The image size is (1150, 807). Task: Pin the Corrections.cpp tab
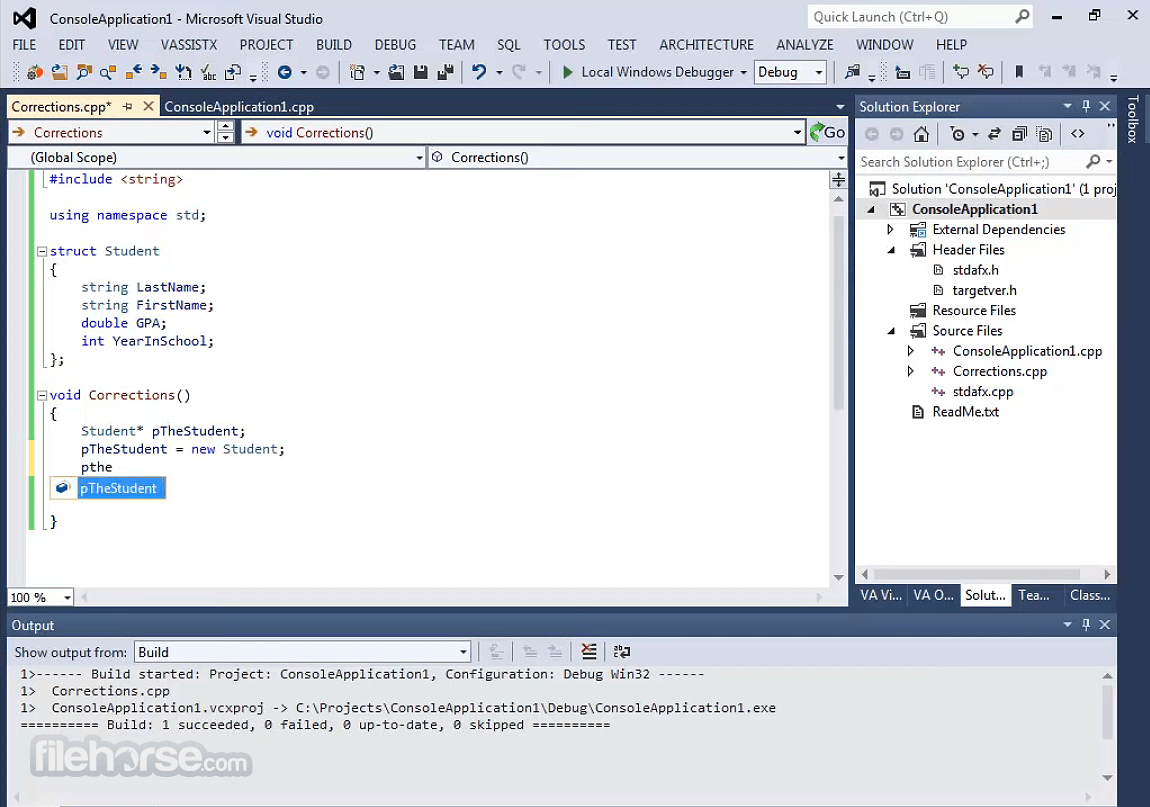pos(127,106)
